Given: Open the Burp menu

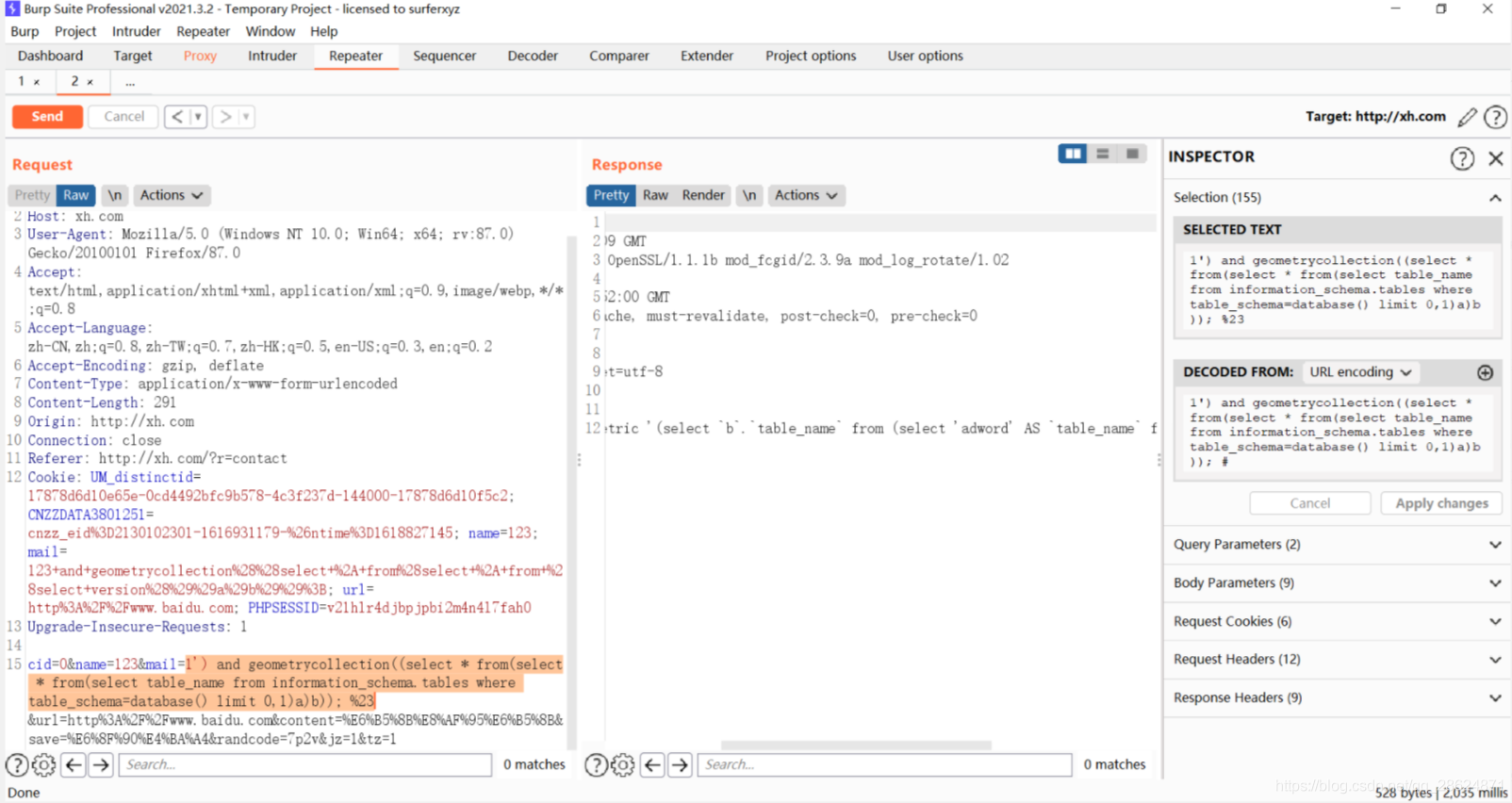Looking at the screenshot, I should coord(25,31).
